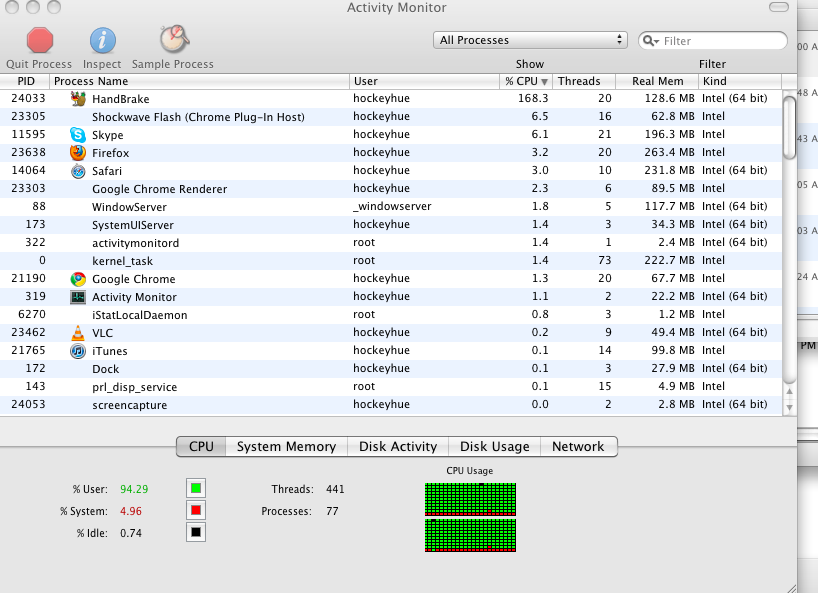Click the scrollbar up arrow
The width and height of the screenshot is (818, 593).
coord(789,391)
